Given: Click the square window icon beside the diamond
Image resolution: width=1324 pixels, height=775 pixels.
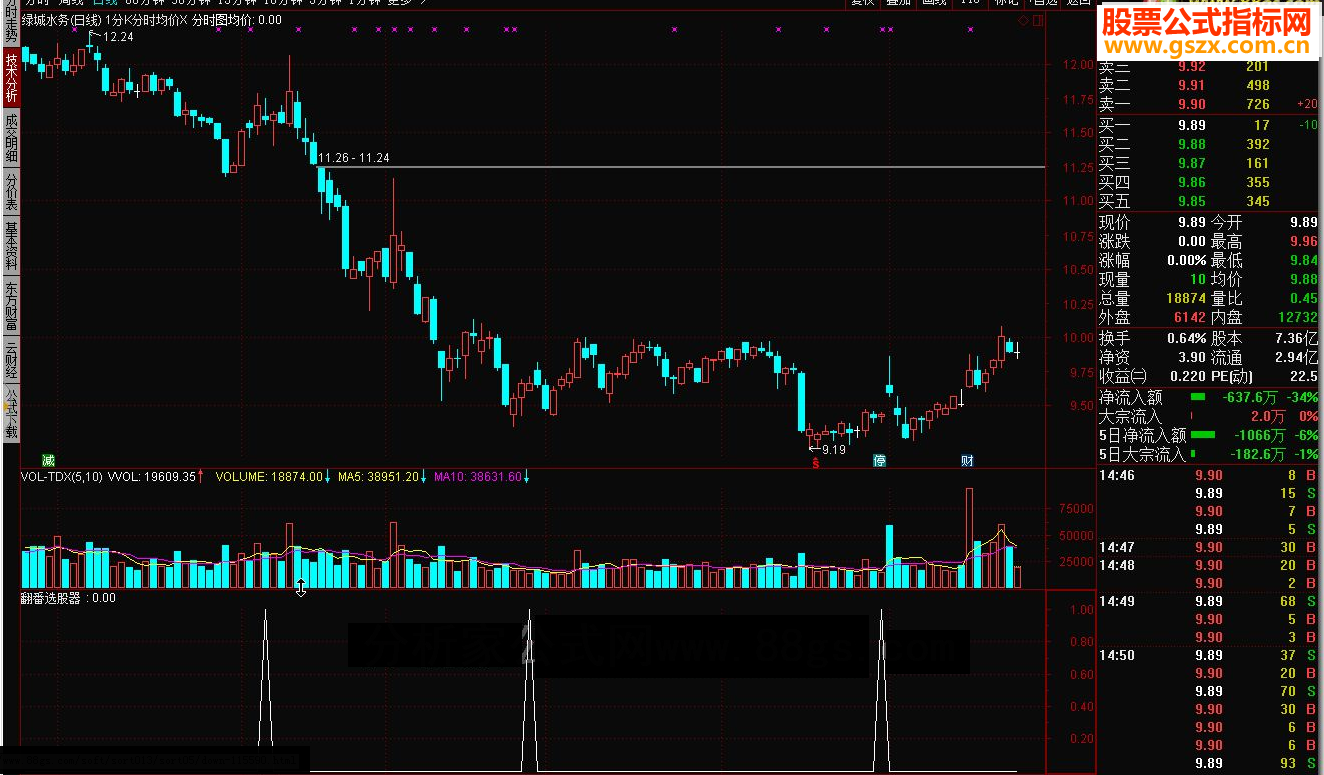Looking at the screenshot, I should tap(1036, 20).
